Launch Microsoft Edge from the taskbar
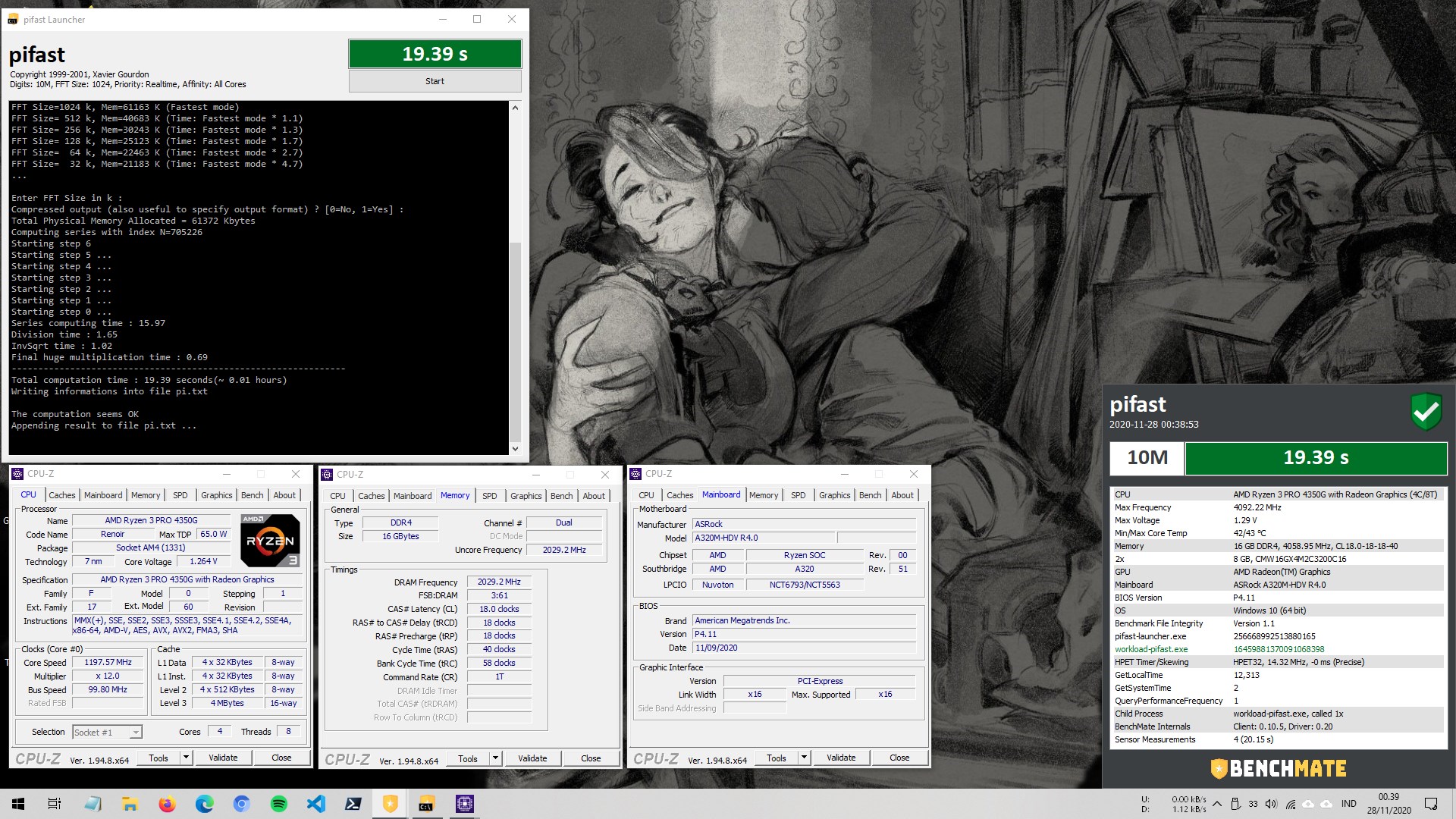The height and width of the screenshot is (819, 1456). click(204, 804)
